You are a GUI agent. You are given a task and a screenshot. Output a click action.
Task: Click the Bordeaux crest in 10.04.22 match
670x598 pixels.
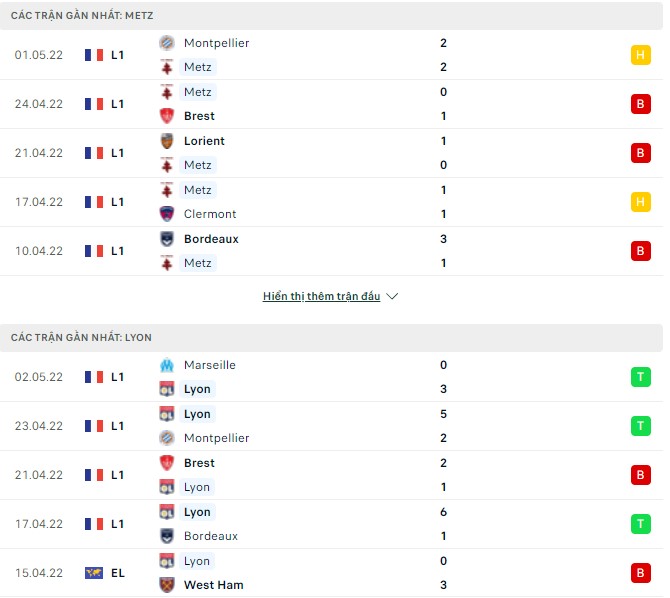(x=167, y=239)
